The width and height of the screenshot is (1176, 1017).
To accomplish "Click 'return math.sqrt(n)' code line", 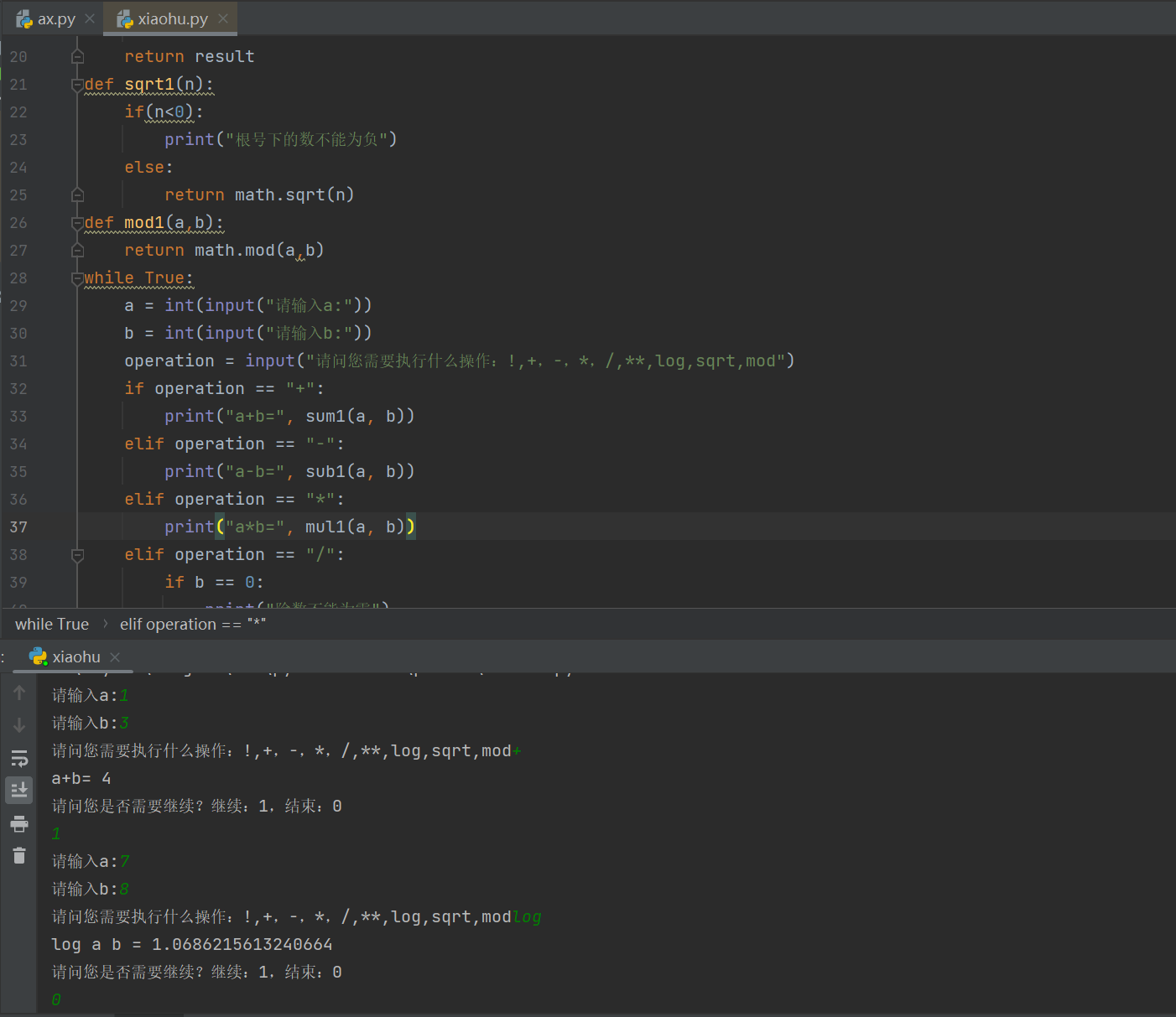I will [259, 195].
